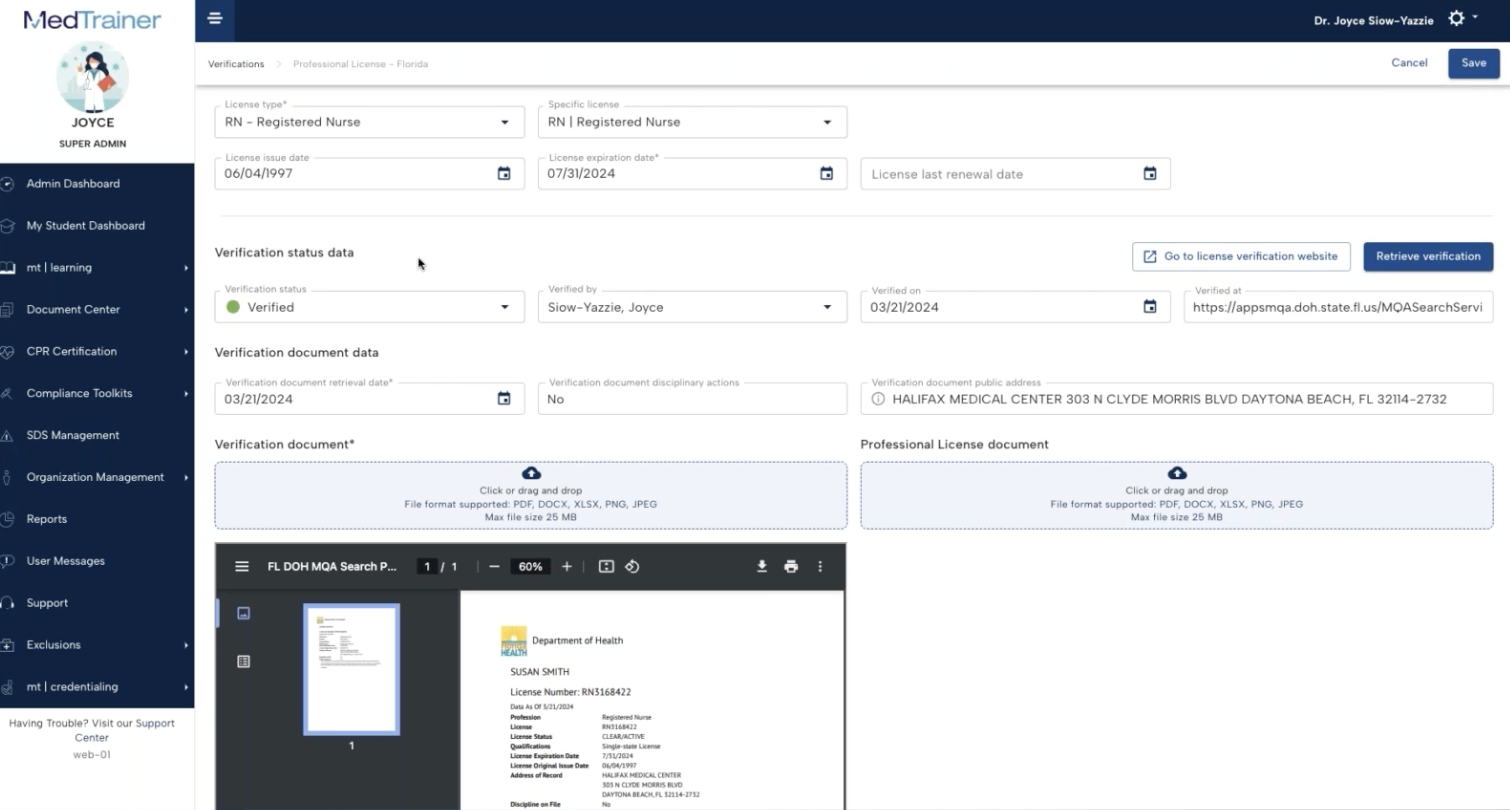Viewport: 1510px width, 810px height.
Task: Print the verification document
Action: [x=791, y=566]
